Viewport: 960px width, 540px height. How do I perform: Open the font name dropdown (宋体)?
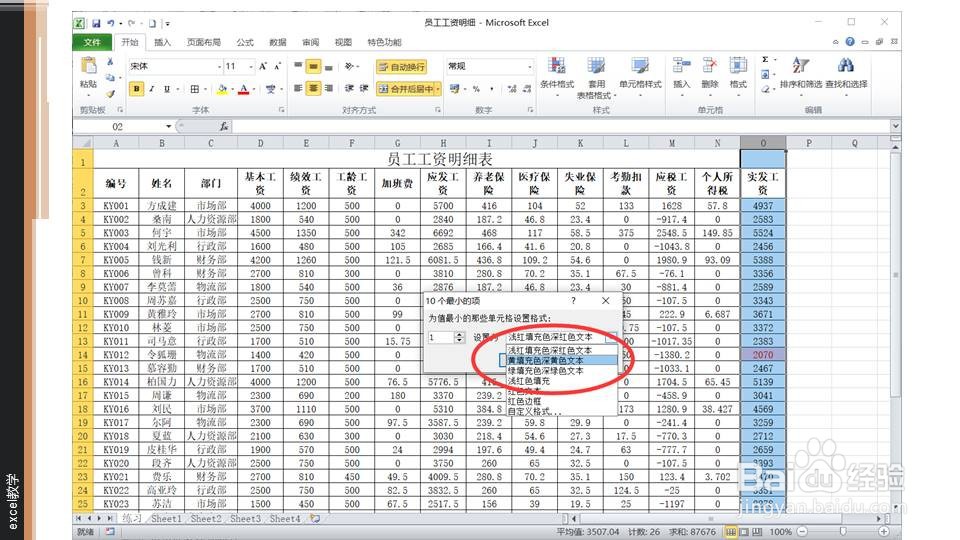tap(219, 66)
